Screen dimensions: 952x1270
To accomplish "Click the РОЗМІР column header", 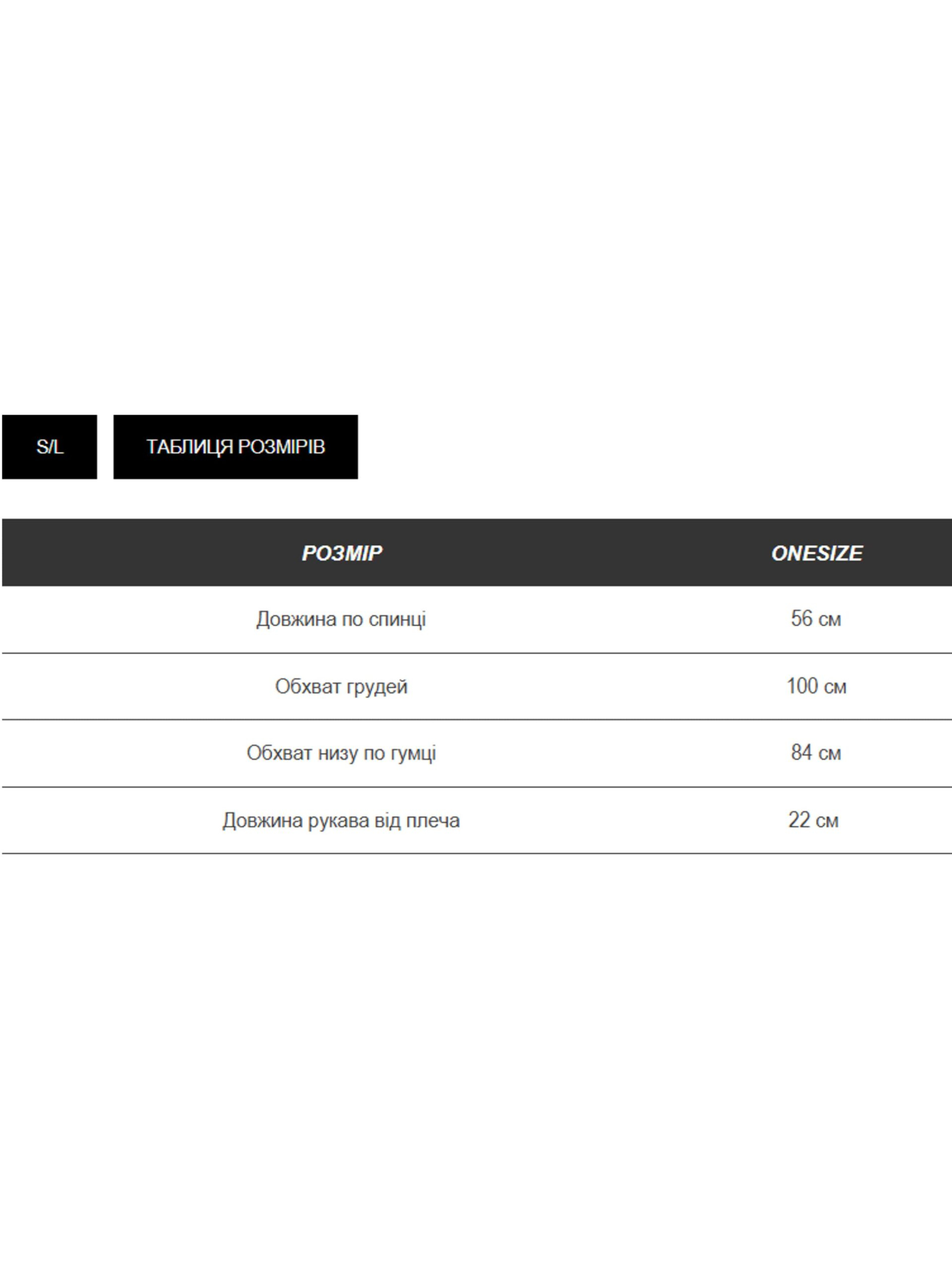I will pyautogui.click(x=341, y=553).
